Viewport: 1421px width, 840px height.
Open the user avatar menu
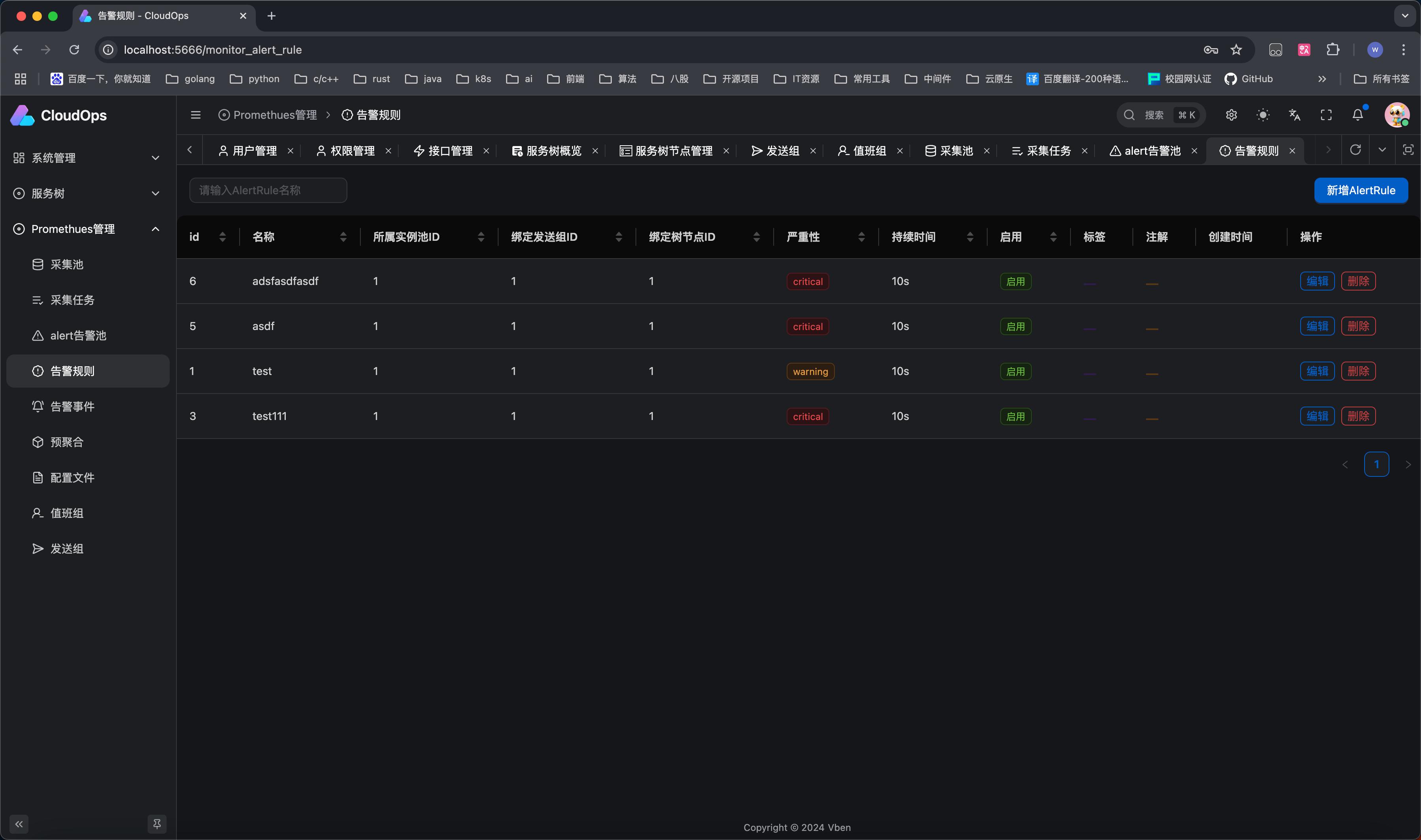[x=1397, y=115]
